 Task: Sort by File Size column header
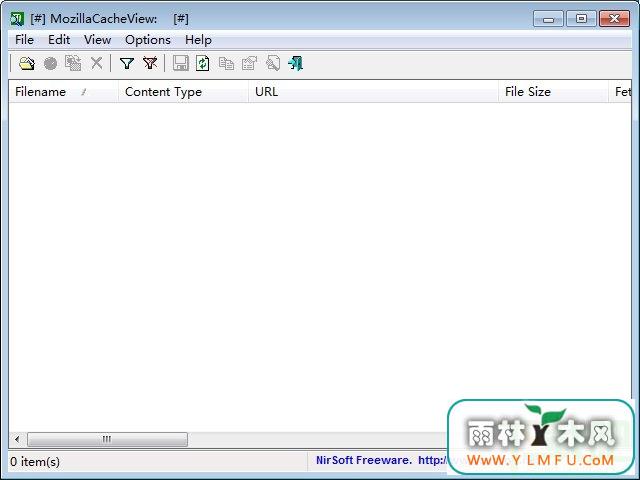coord(553,92)
